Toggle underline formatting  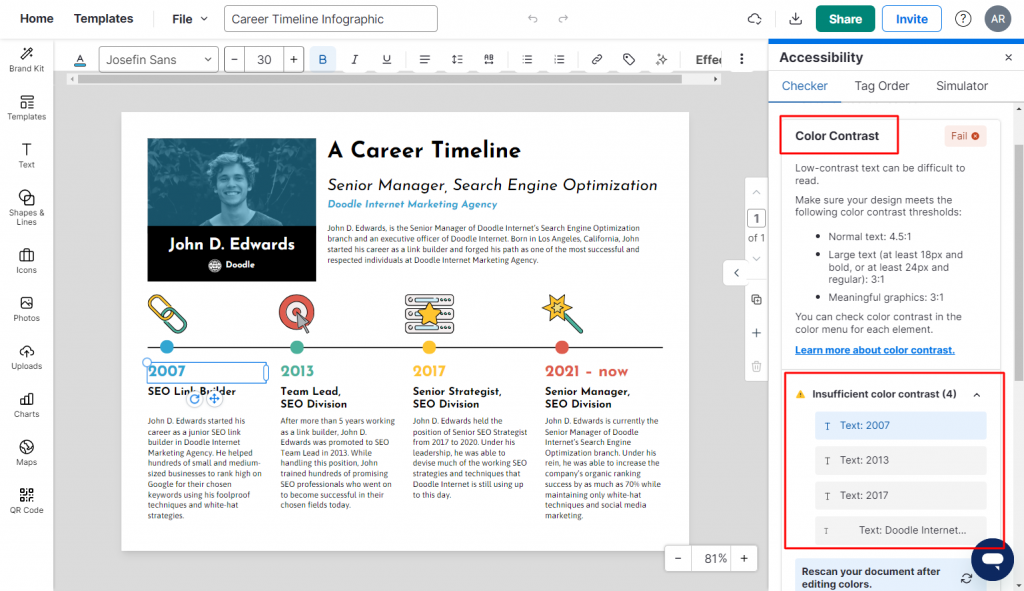click(387, 59)
